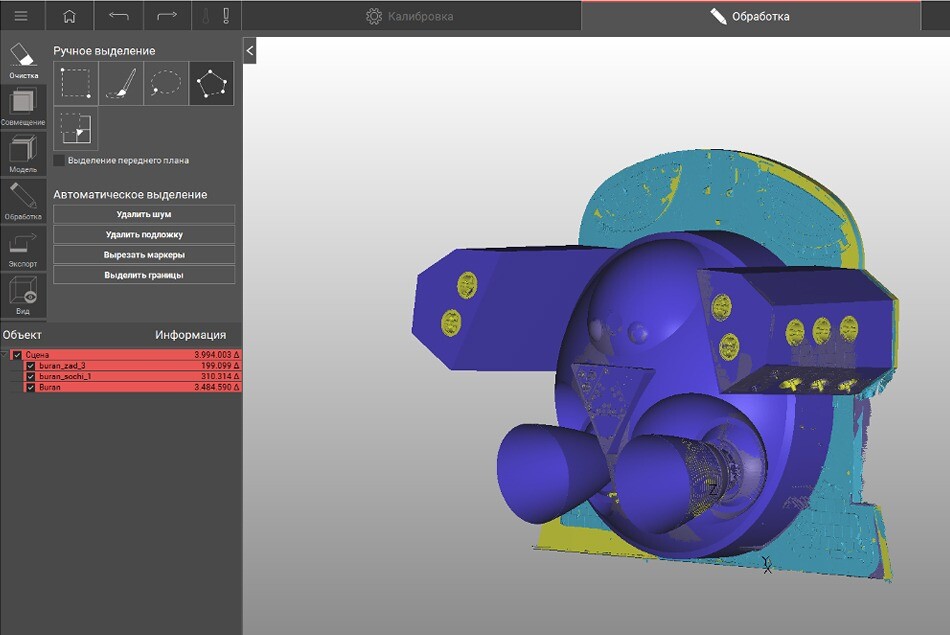Activate the polygon selection tool
950x635 pixels.
click(211, 84)
